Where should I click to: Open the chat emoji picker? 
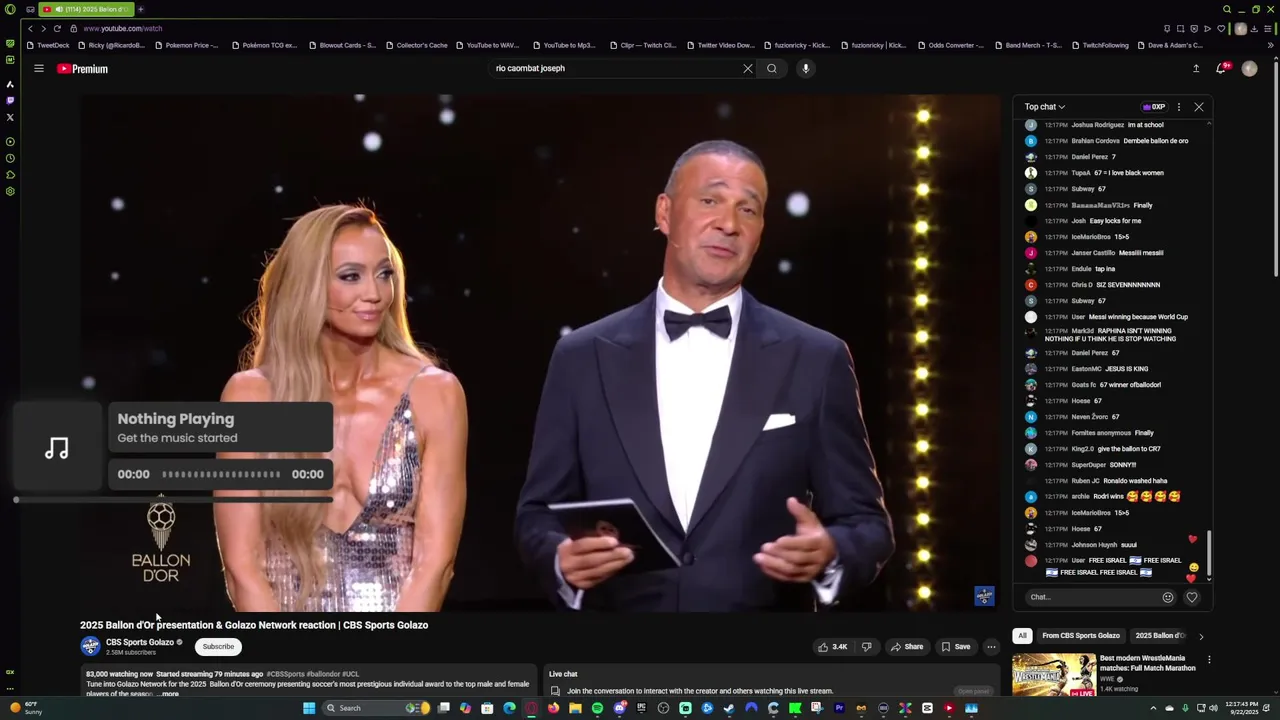point(1167,597)
